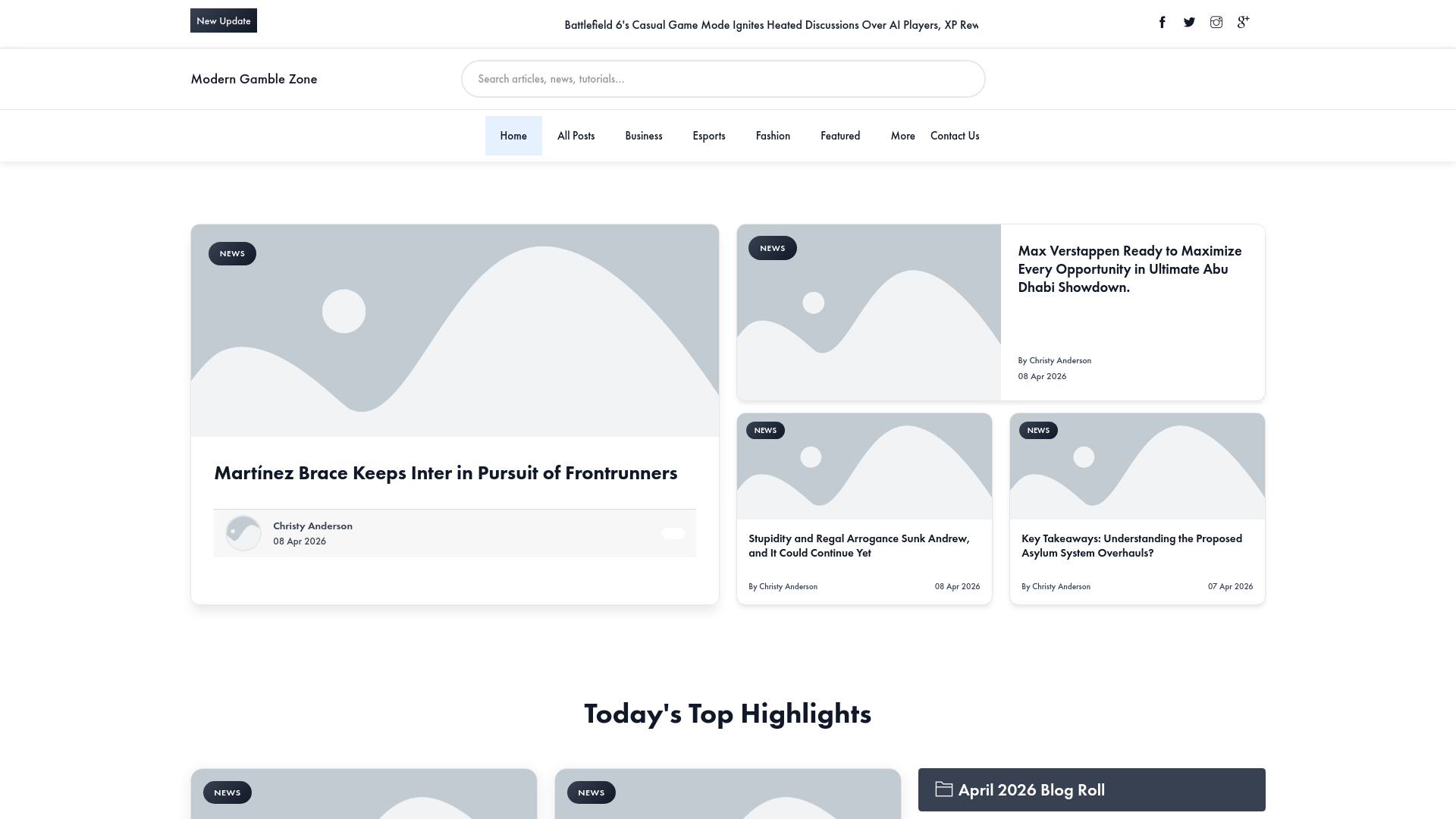Open the Facebook social icon
This screenshot has width=1456, height=819.
[x=1162, y=22]
